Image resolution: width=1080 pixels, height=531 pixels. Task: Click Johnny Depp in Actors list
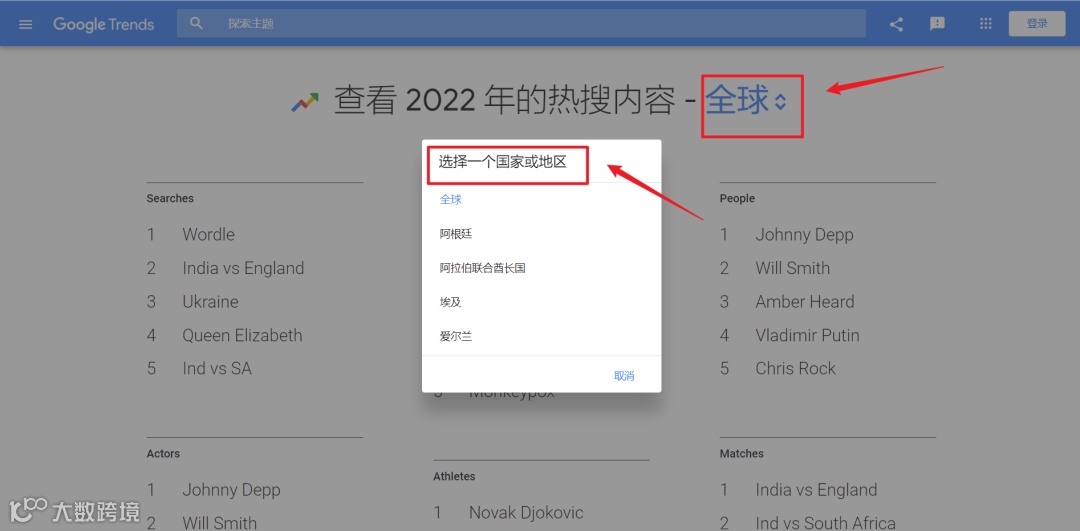231,490
